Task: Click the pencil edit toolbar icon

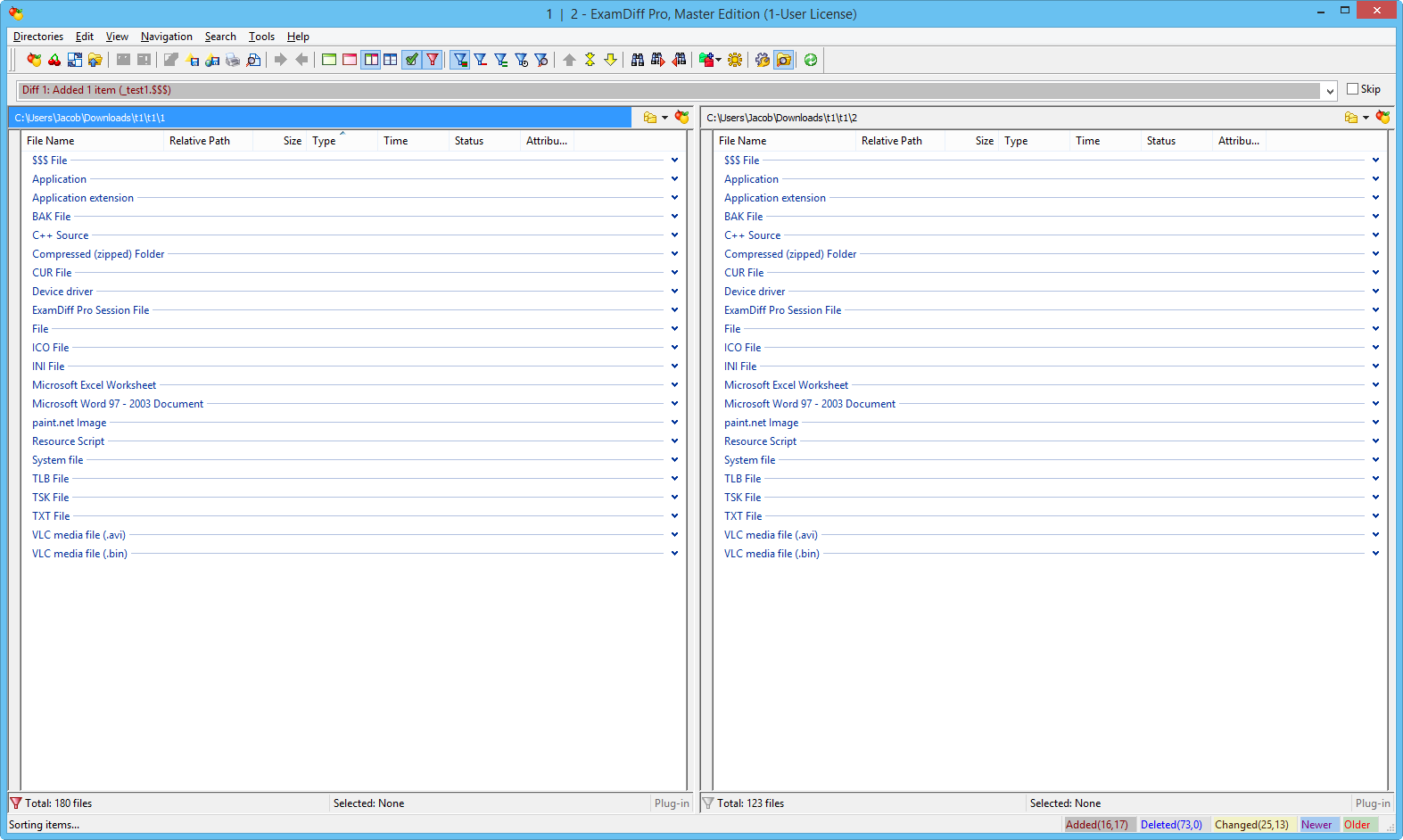Action: (x=171, y=60)
